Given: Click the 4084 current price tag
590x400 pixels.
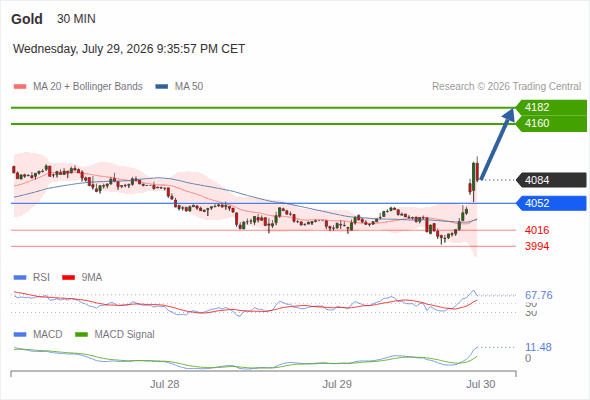Looking at the screenshot, I should (x=551, y=180).
